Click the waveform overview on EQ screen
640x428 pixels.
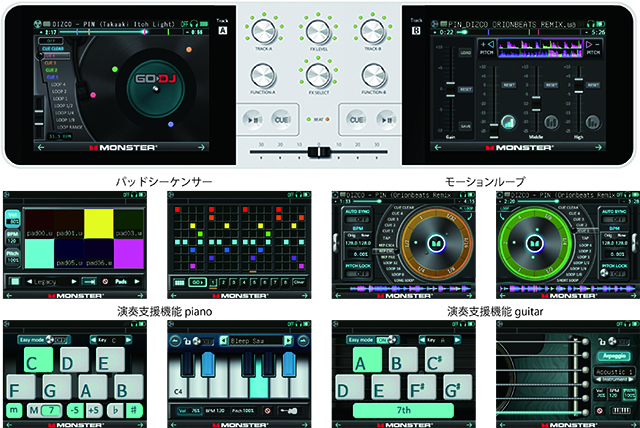tap(540, 48)
